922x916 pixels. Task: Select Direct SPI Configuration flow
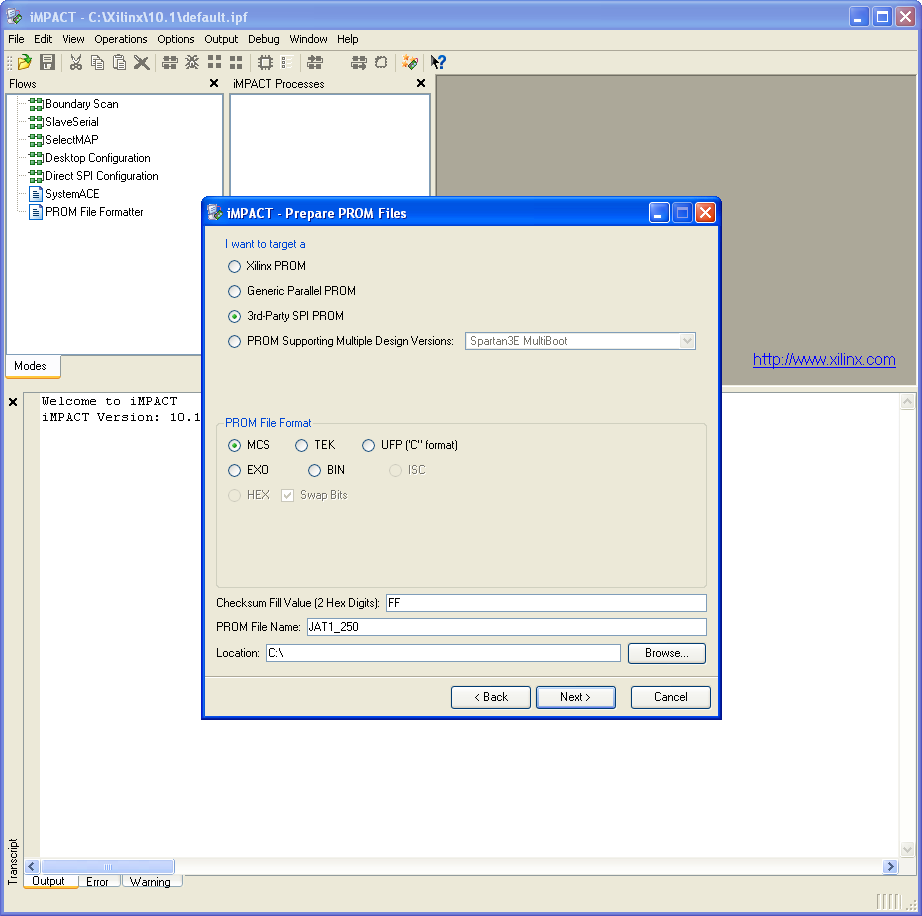[x=94, y=176]
